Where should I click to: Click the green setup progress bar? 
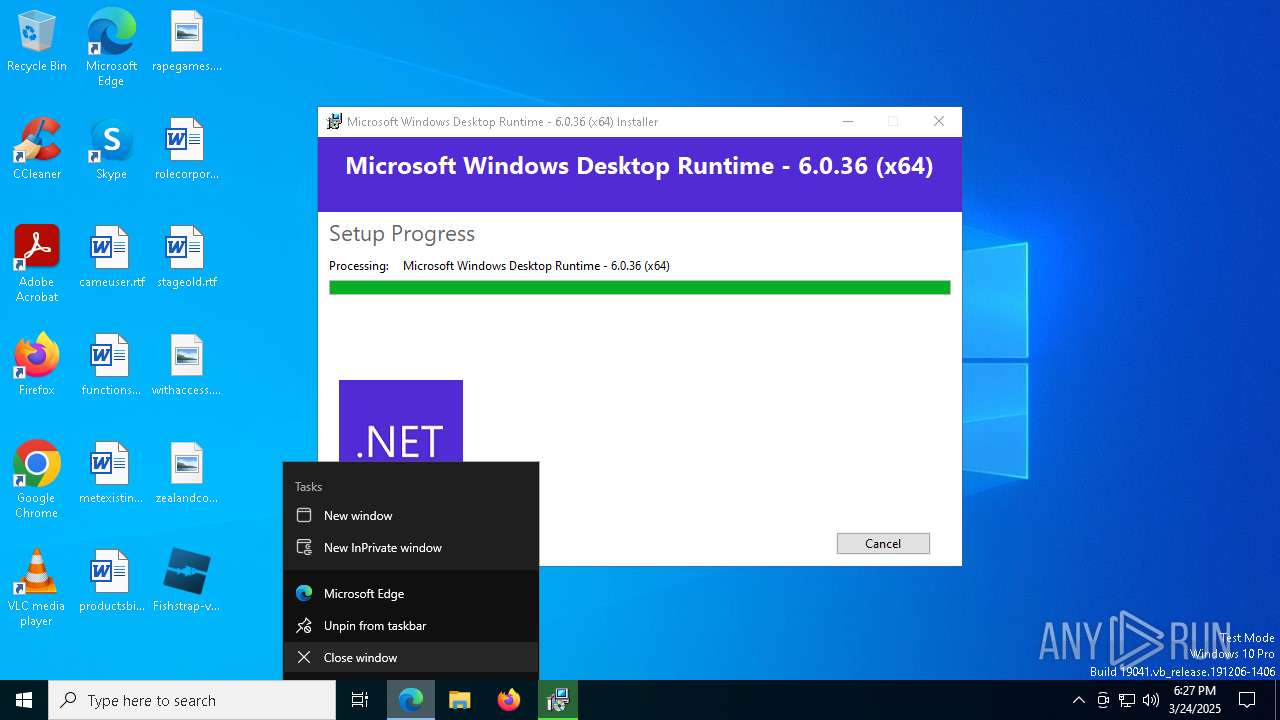pyautogui.click(x=640, y=288)
